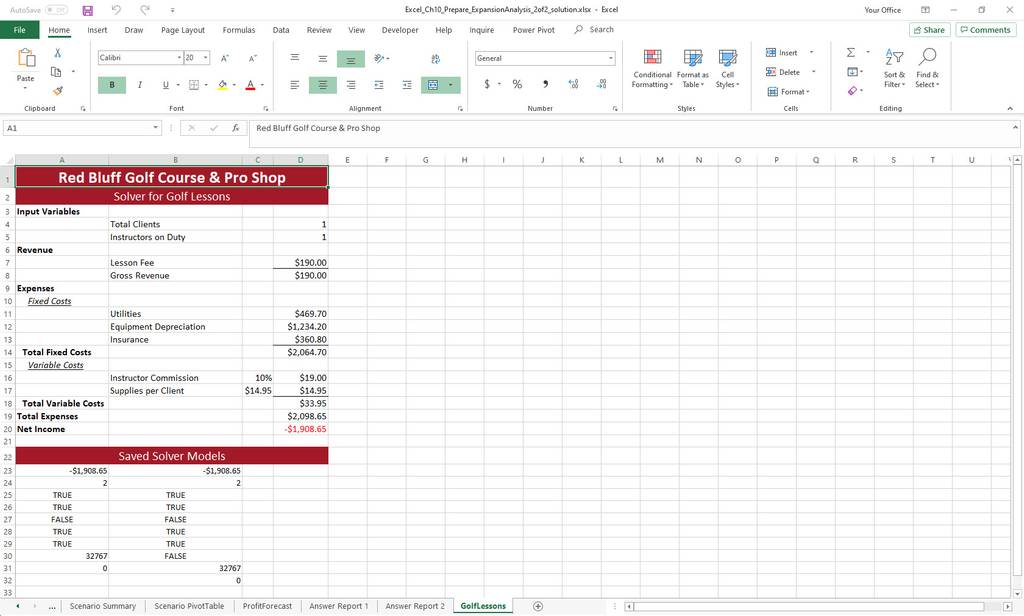Cut selection with scissors icon
The image size is (1024, 616).
pos(57,53)
